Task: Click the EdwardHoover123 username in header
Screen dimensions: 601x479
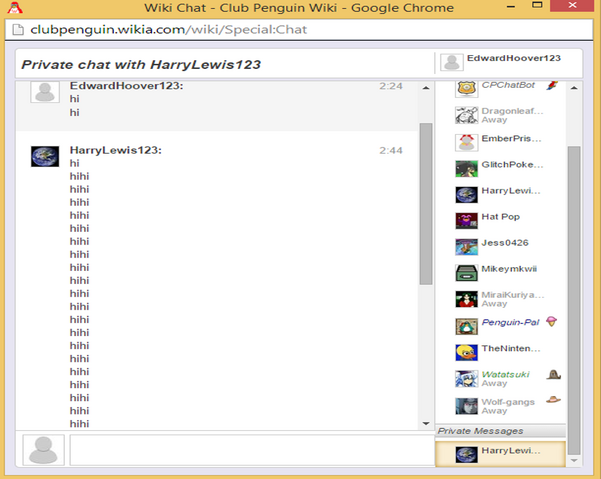Action: coord(514,58)
